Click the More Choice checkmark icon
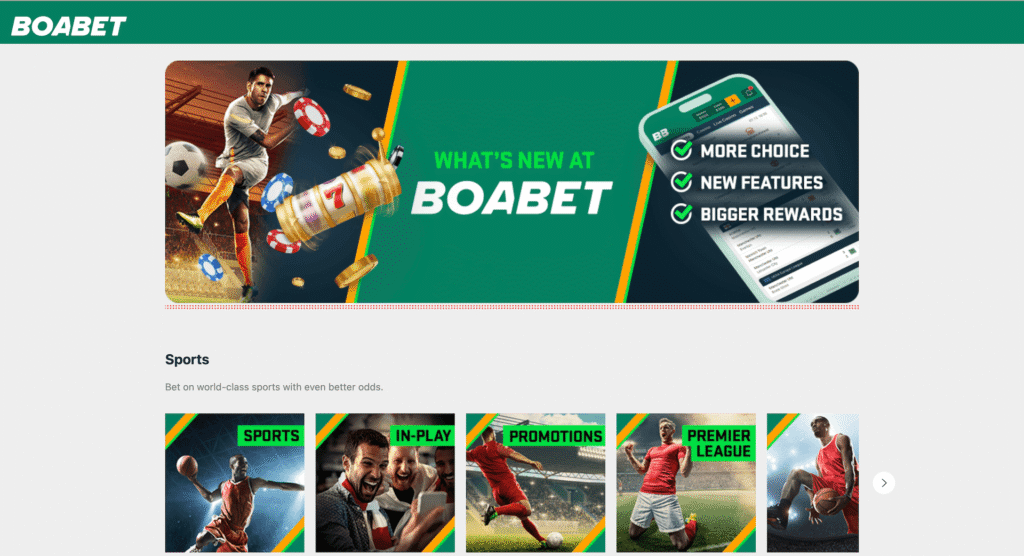This screenshot has height=556, width=1024. 681,150
